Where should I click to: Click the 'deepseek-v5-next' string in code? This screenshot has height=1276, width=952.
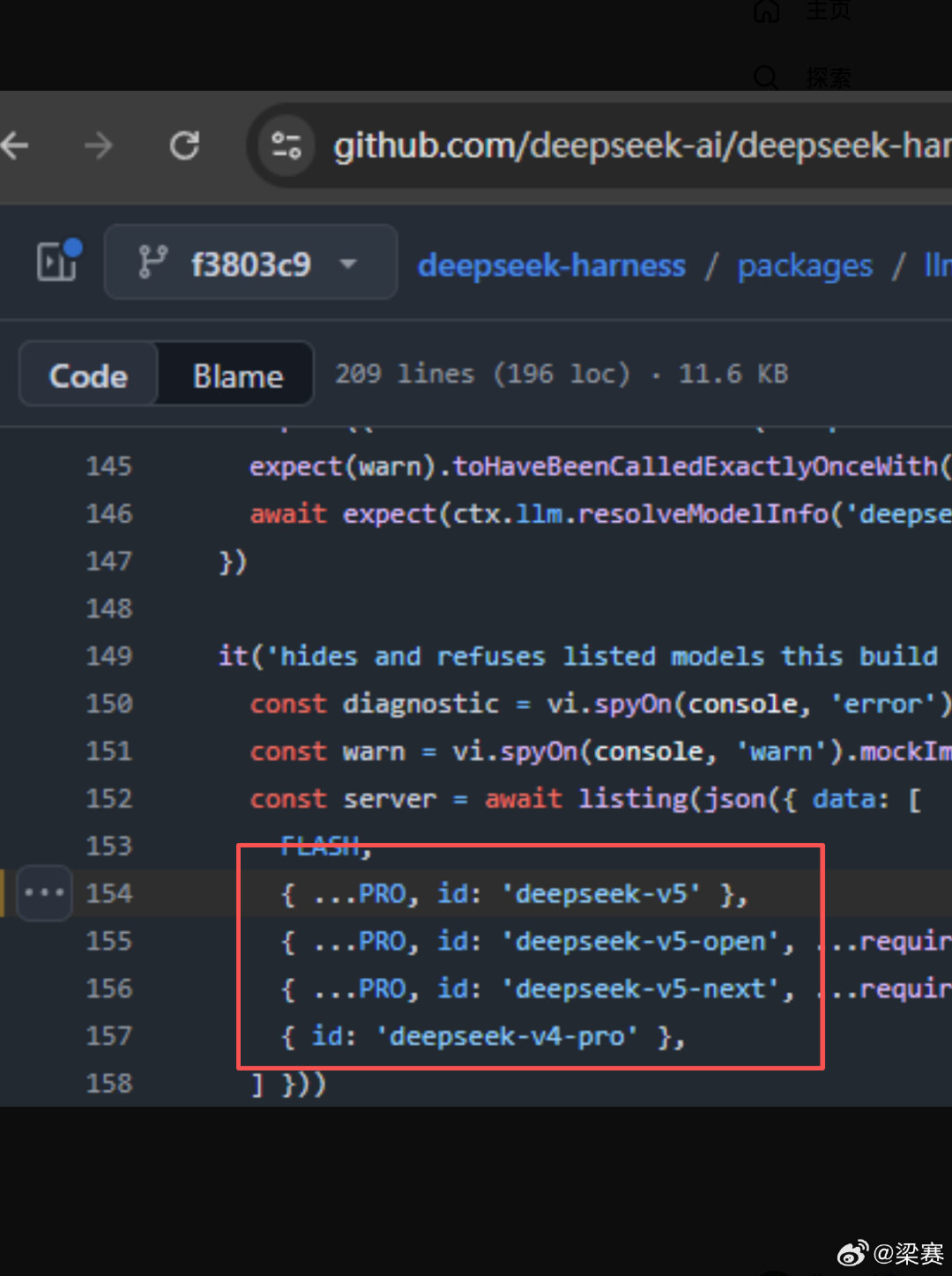point(641,989)
